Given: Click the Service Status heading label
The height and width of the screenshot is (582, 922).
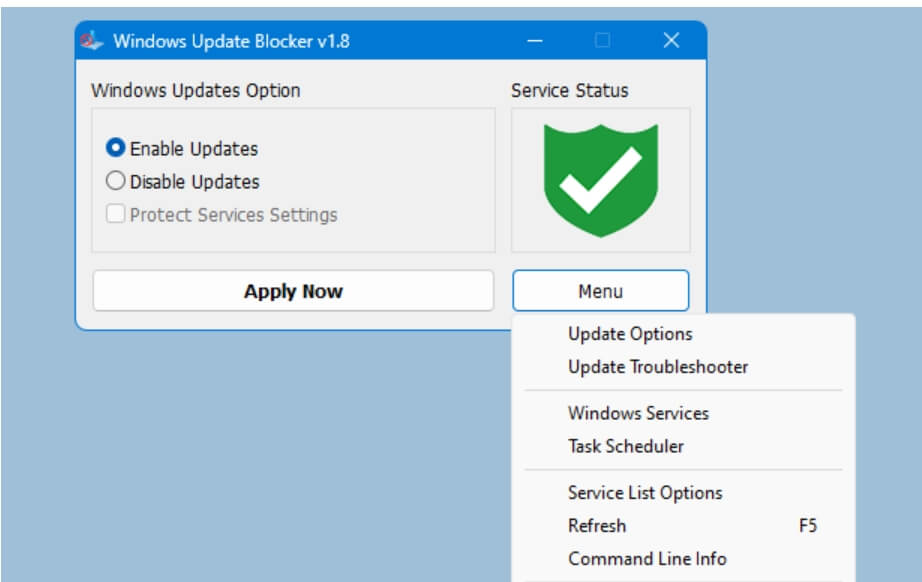Looking at the screenshot, I should tap(570, 90).
